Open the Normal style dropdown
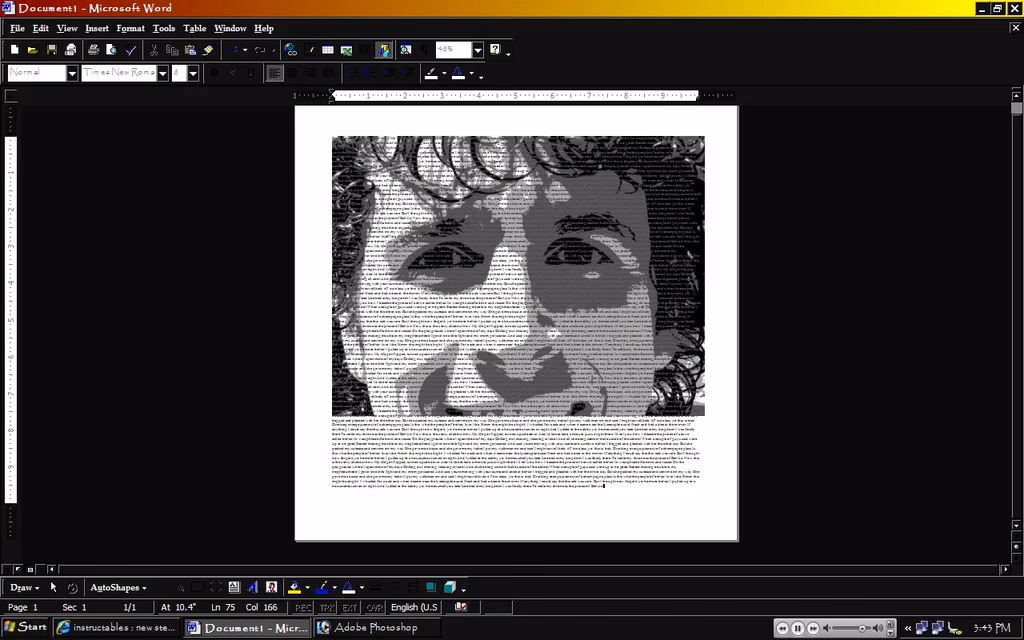This screenshot has height=640, width=1024. click(x=72, y=73)
